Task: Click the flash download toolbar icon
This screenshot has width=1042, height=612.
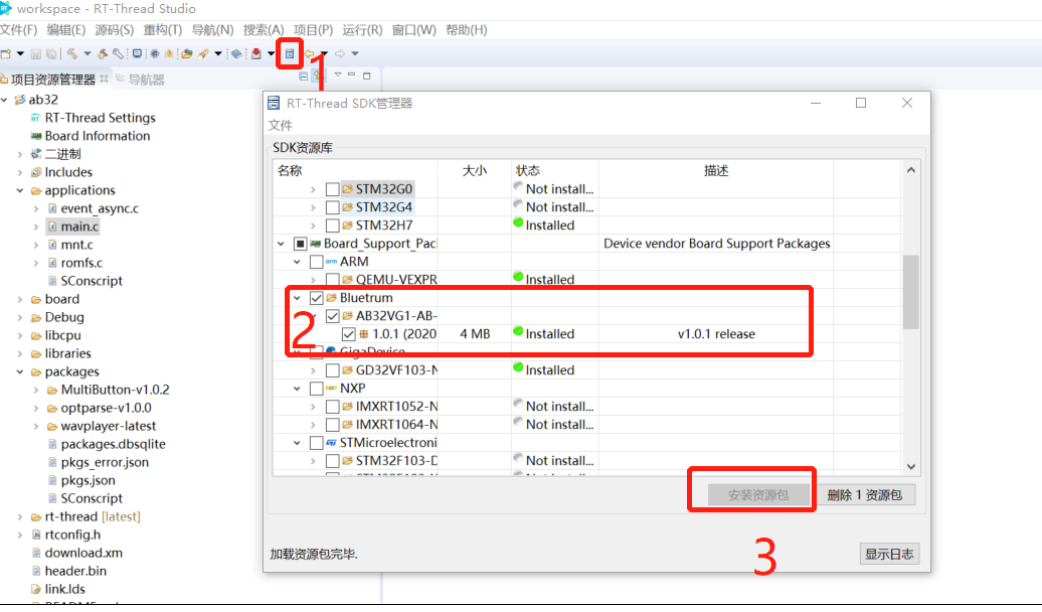Action: (203, 54)
